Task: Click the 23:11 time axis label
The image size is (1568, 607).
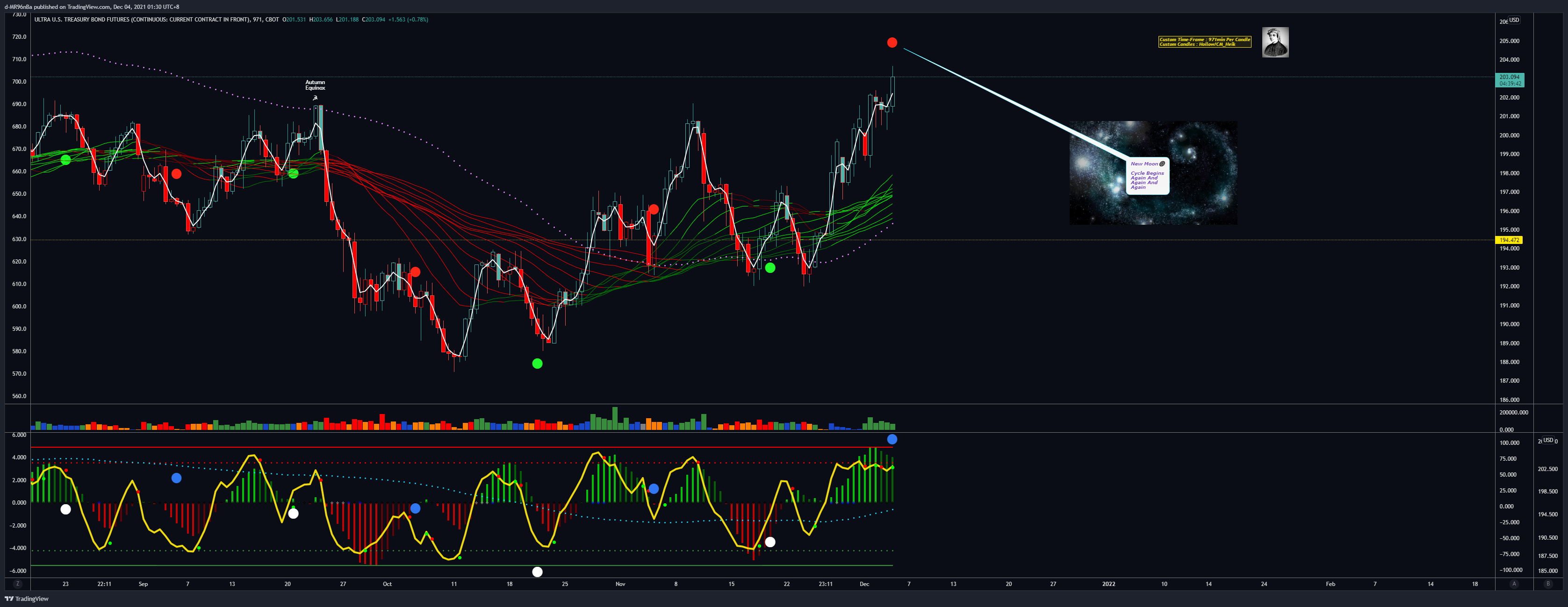Action: [x=826, y=584]
